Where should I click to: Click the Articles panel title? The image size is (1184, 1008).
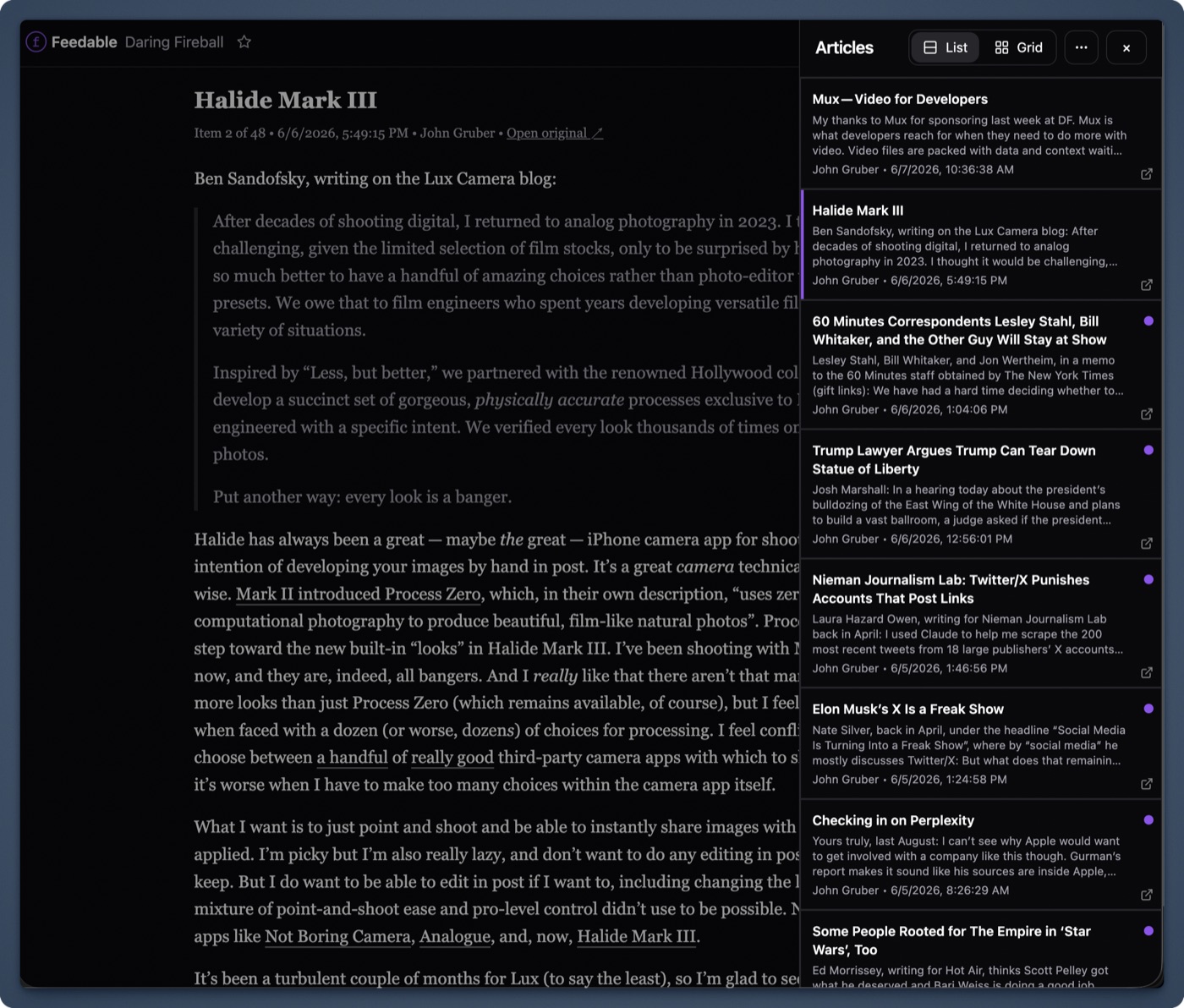tap(844, 48)
